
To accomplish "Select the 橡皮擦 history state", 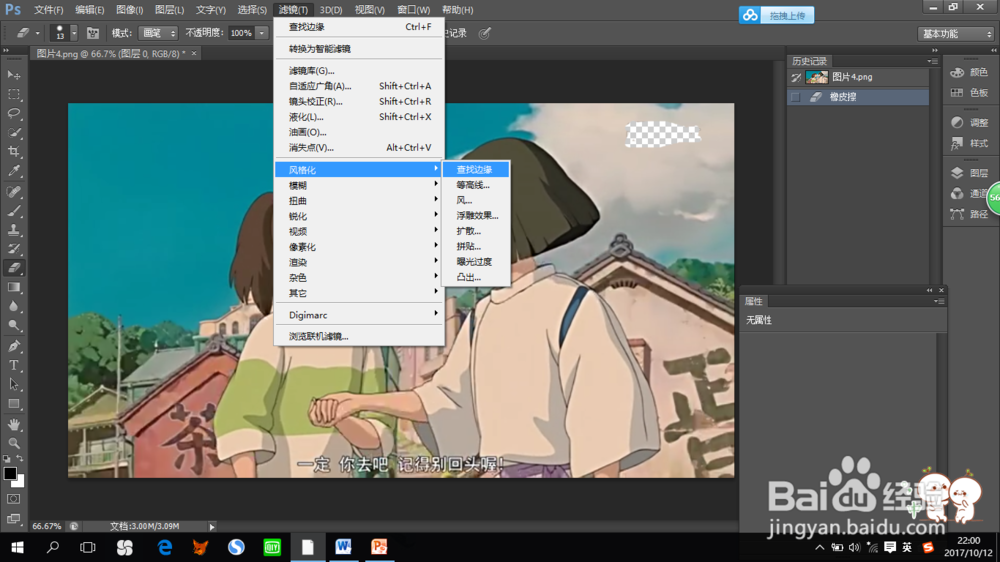I will (858, 97).
